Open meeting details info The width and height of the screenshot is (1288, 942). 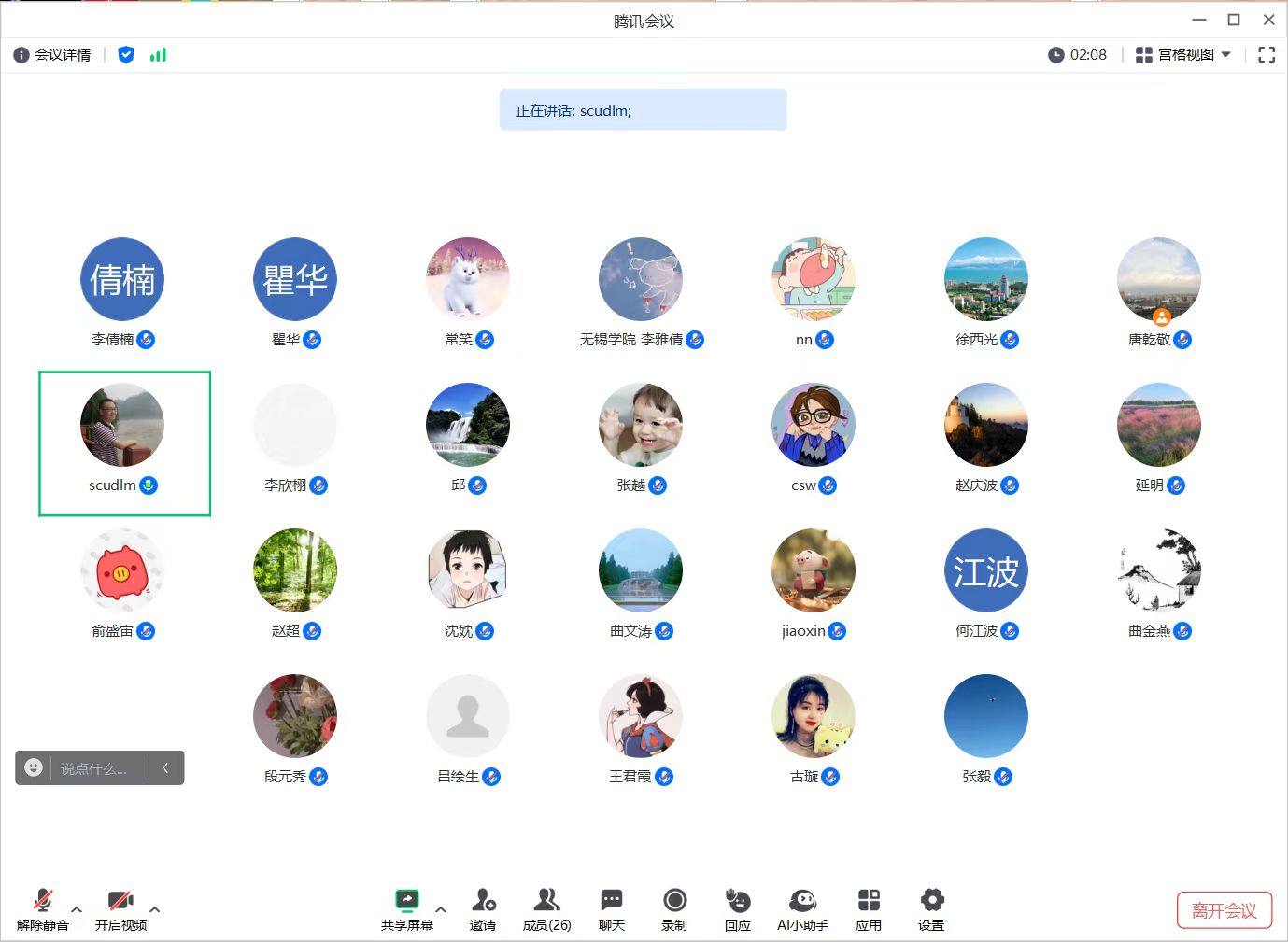[x=52, y=55]
